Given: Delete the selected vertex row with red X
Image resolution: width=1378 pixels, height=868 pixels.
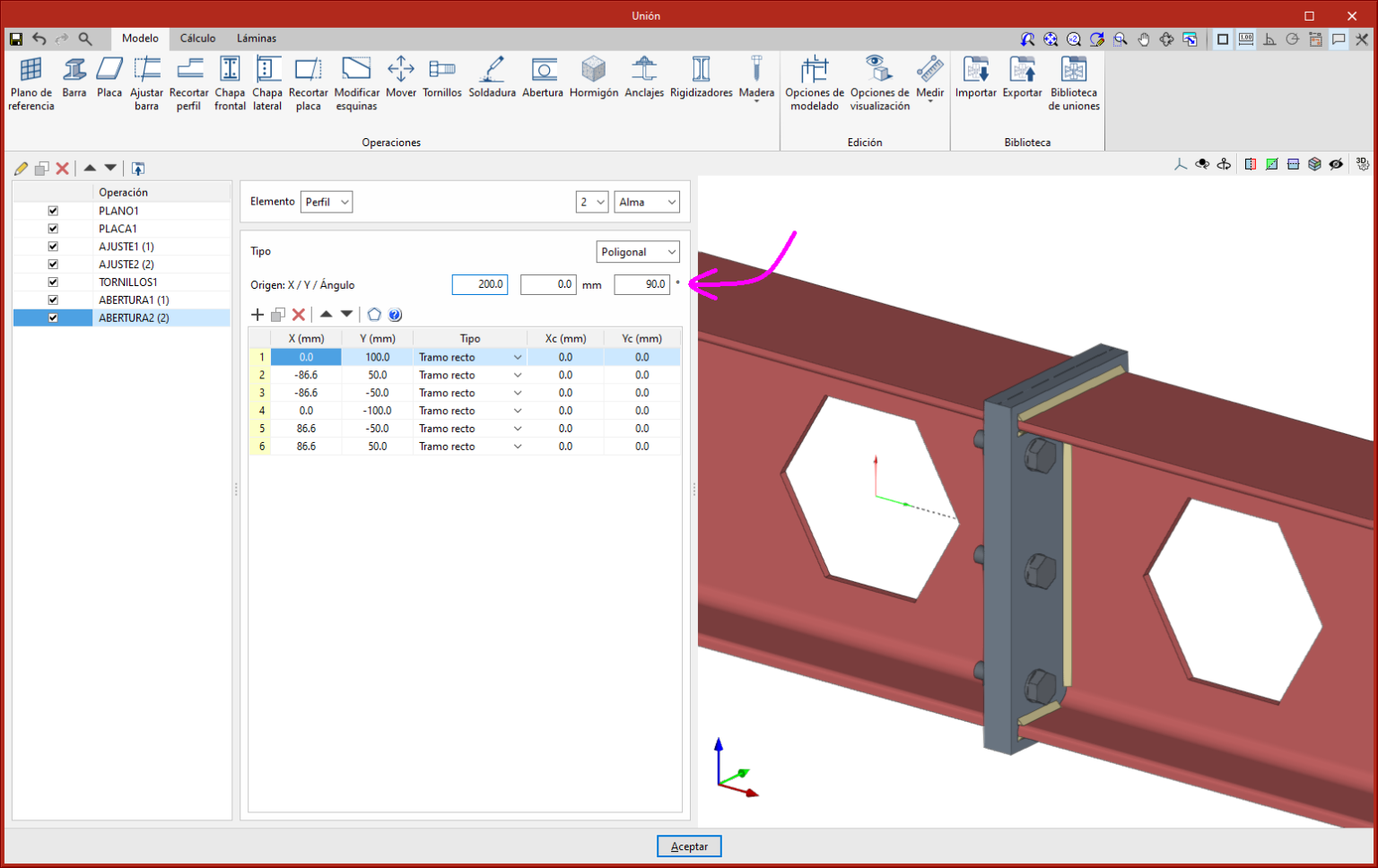Looking at the screenshot, I should tap(299, 315).
